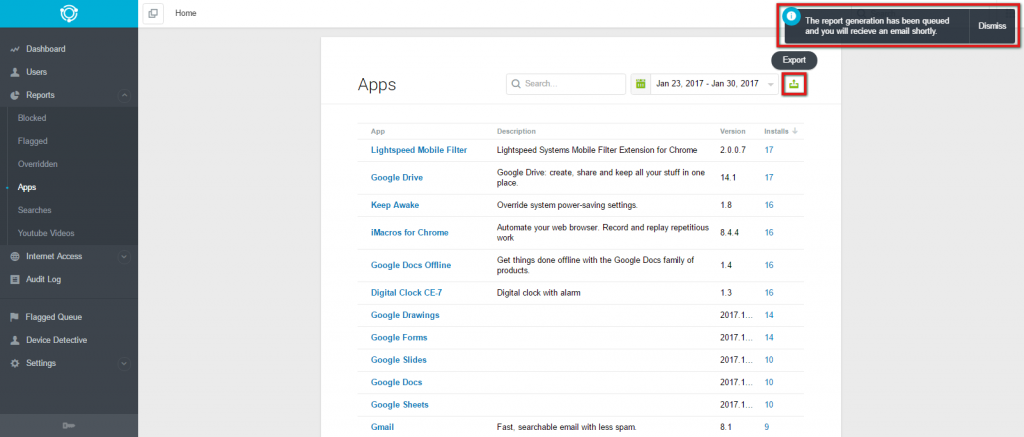Open the Google Slides link

398,360
